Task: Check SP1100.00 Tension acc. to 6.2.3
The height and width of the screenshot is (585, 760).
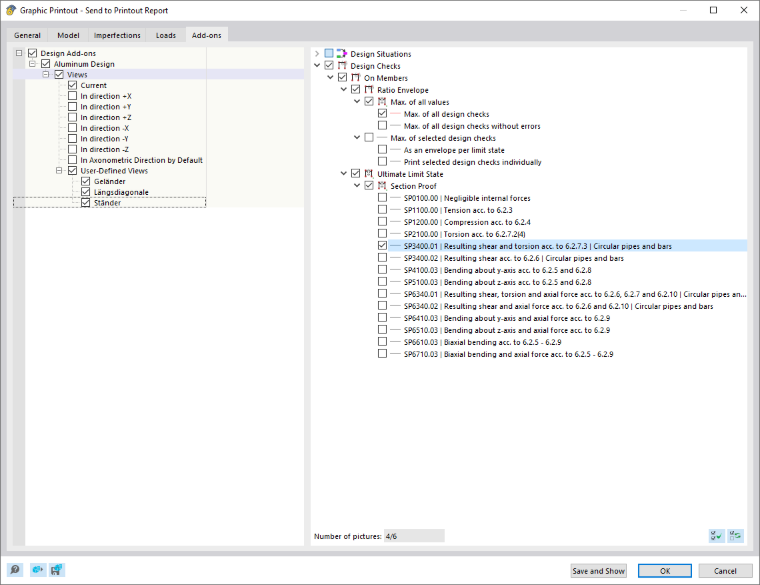Action: 382,210
